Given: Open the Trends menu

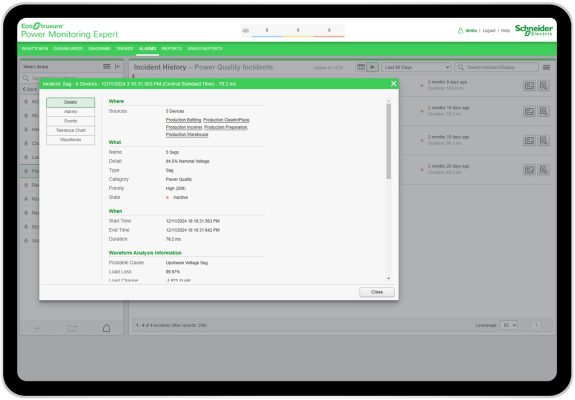Looking at the screenshot, I should 125,48.
